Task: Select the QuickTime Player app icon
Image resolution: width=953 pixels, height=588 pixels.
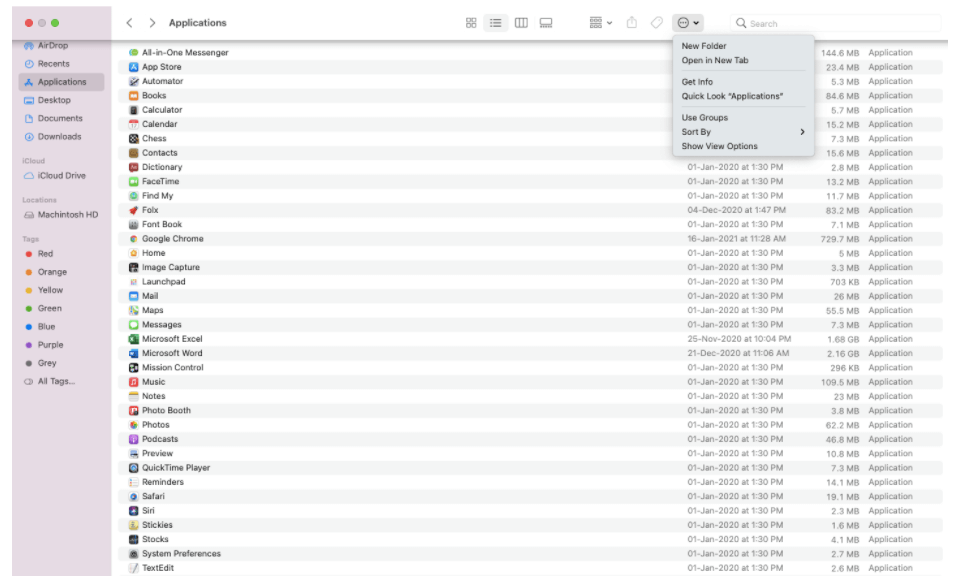Action: (x=134, y=468)
